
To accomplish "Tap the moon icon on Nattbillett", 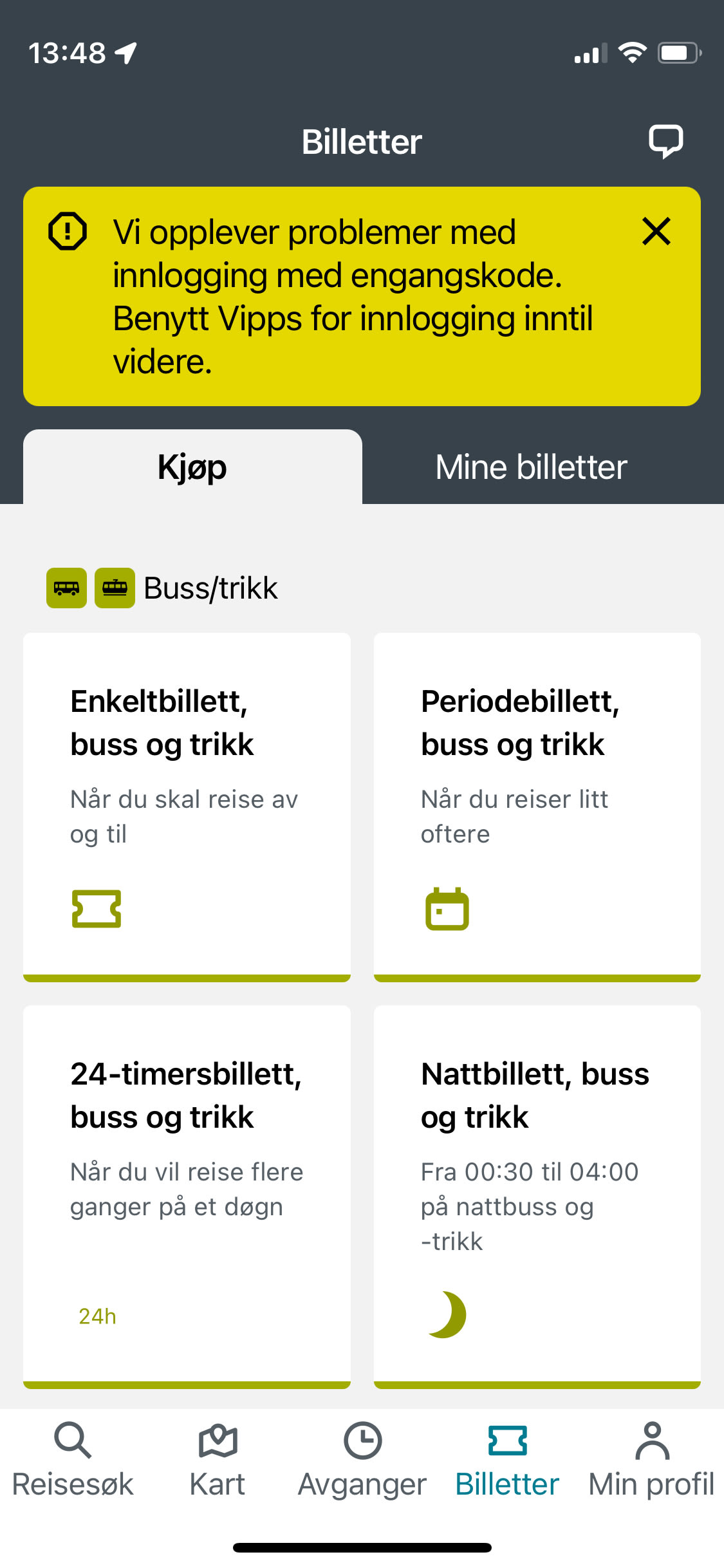I will [x=447, y=1314].
